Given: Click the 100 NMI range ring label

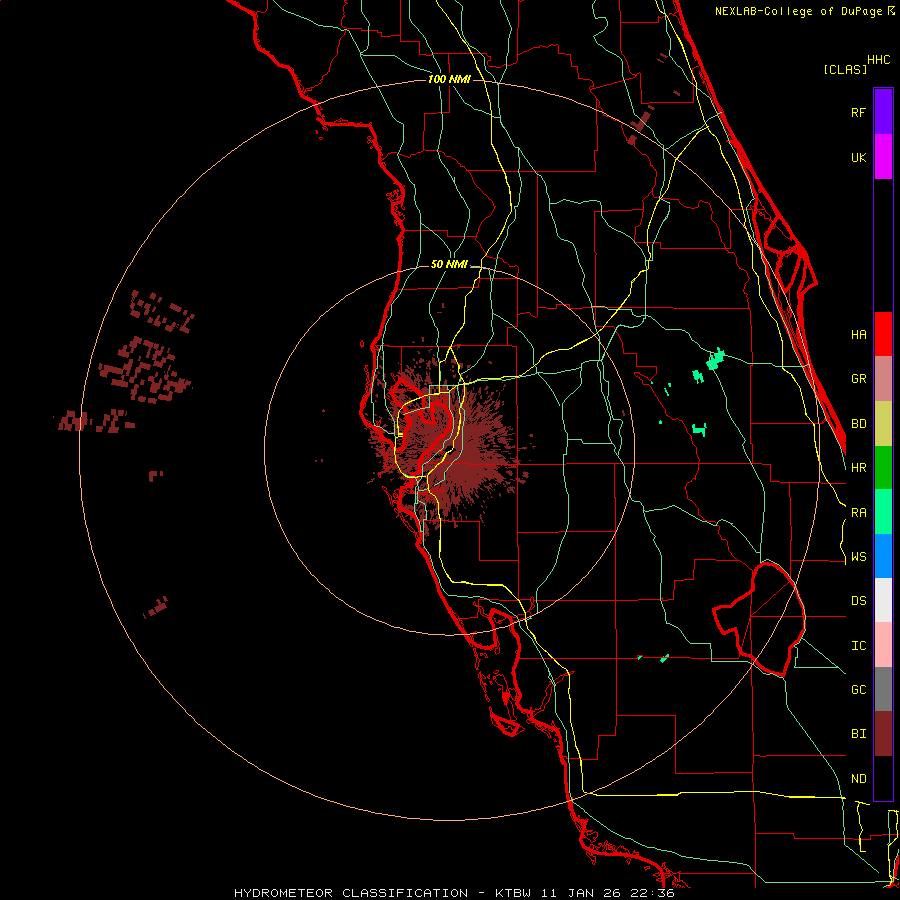Looking at the screenshot, I should point(449,79).
